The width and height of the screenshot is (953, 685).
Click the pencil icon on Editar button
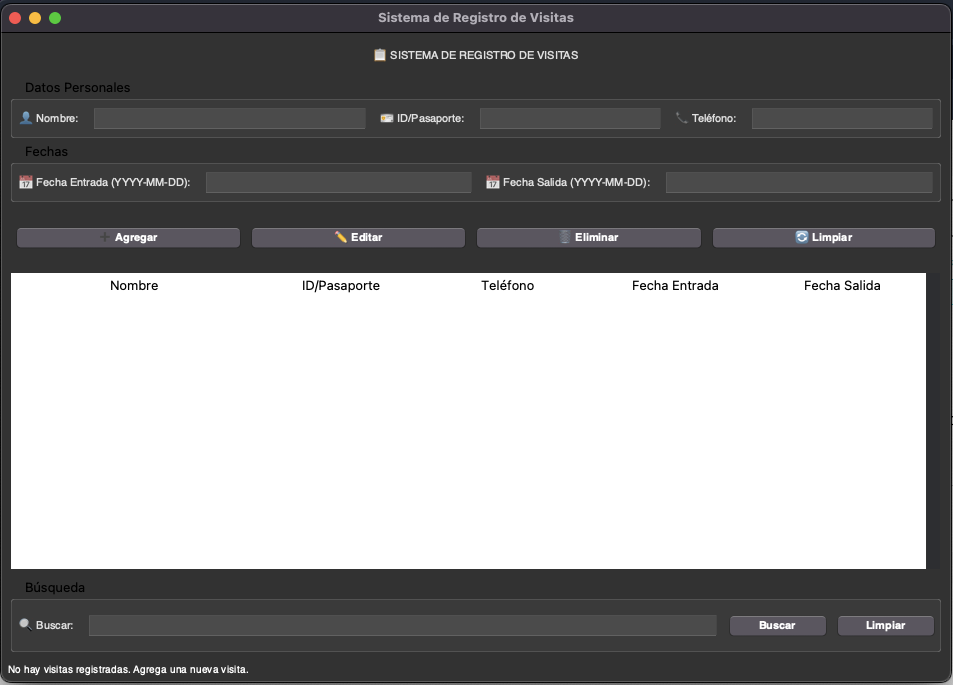point(340,237)
